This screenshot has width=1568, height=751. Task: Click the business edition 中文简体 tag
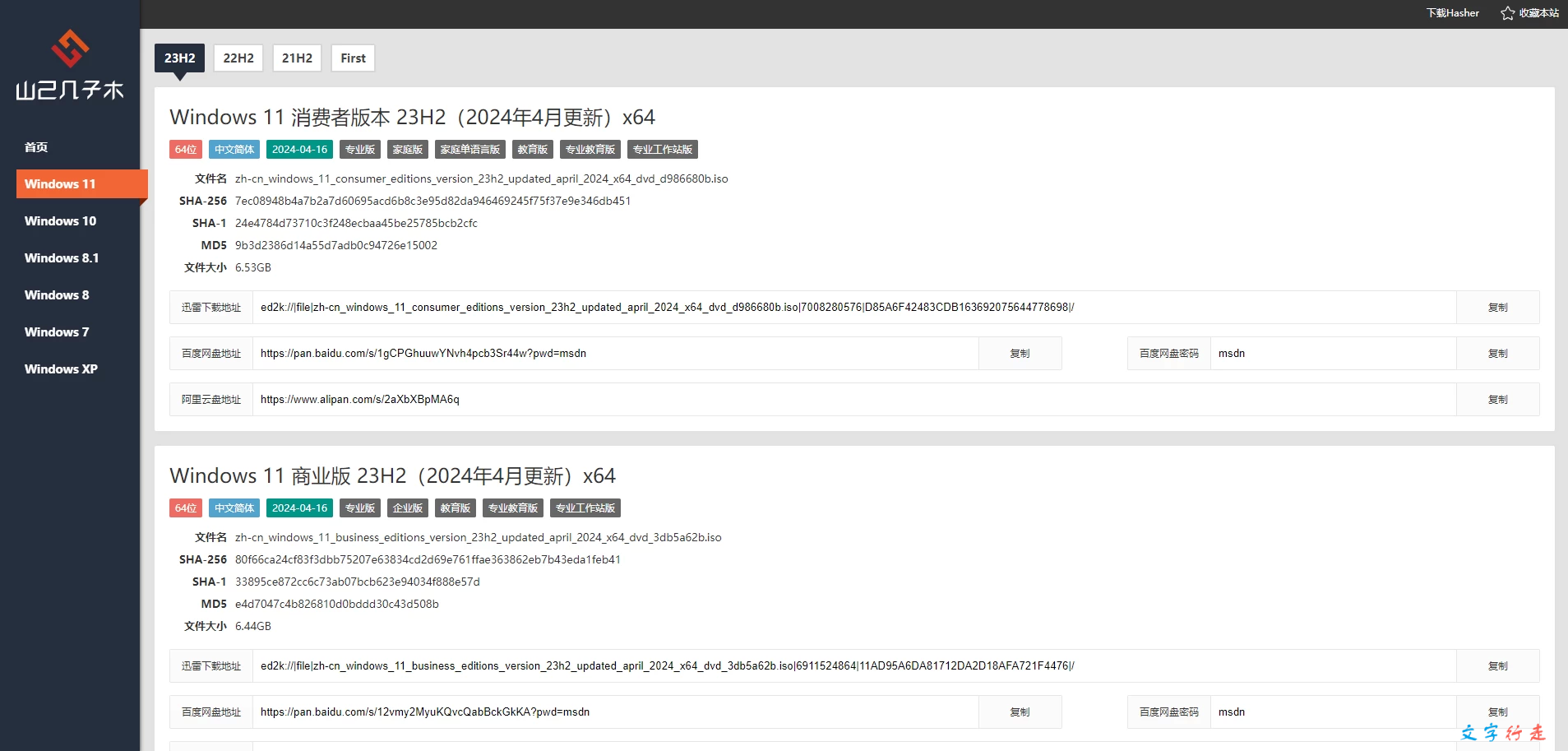tap(234, 508)
